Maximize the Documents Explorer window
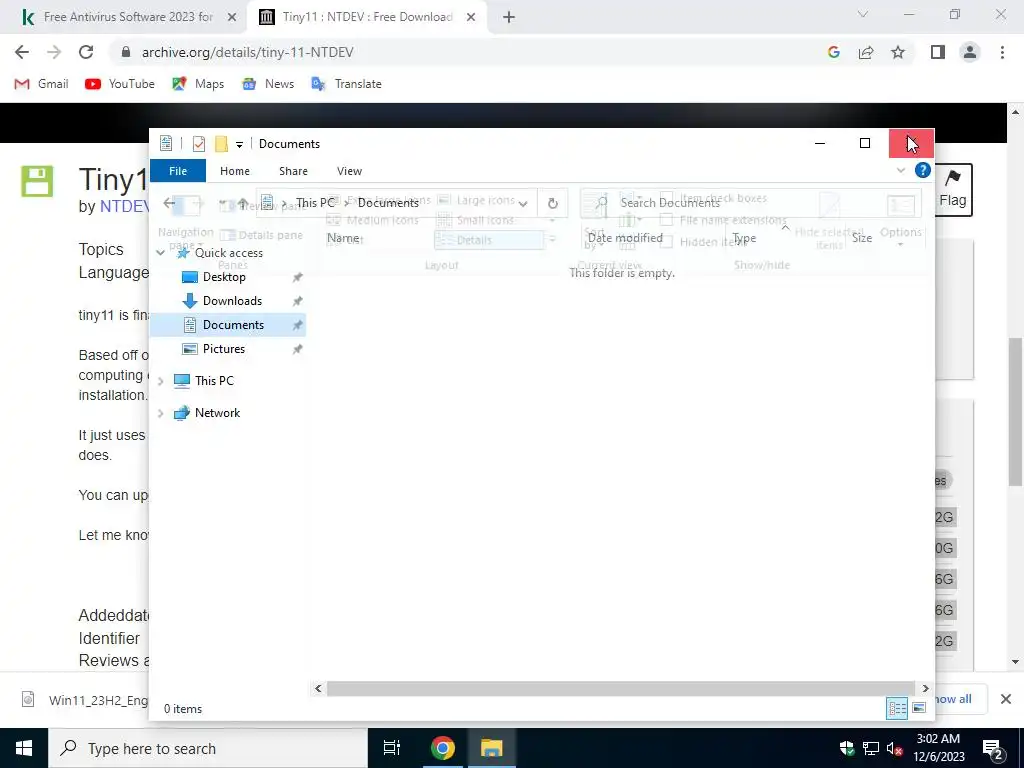Viewport: 1024px width, 768px height. [865, 143]
